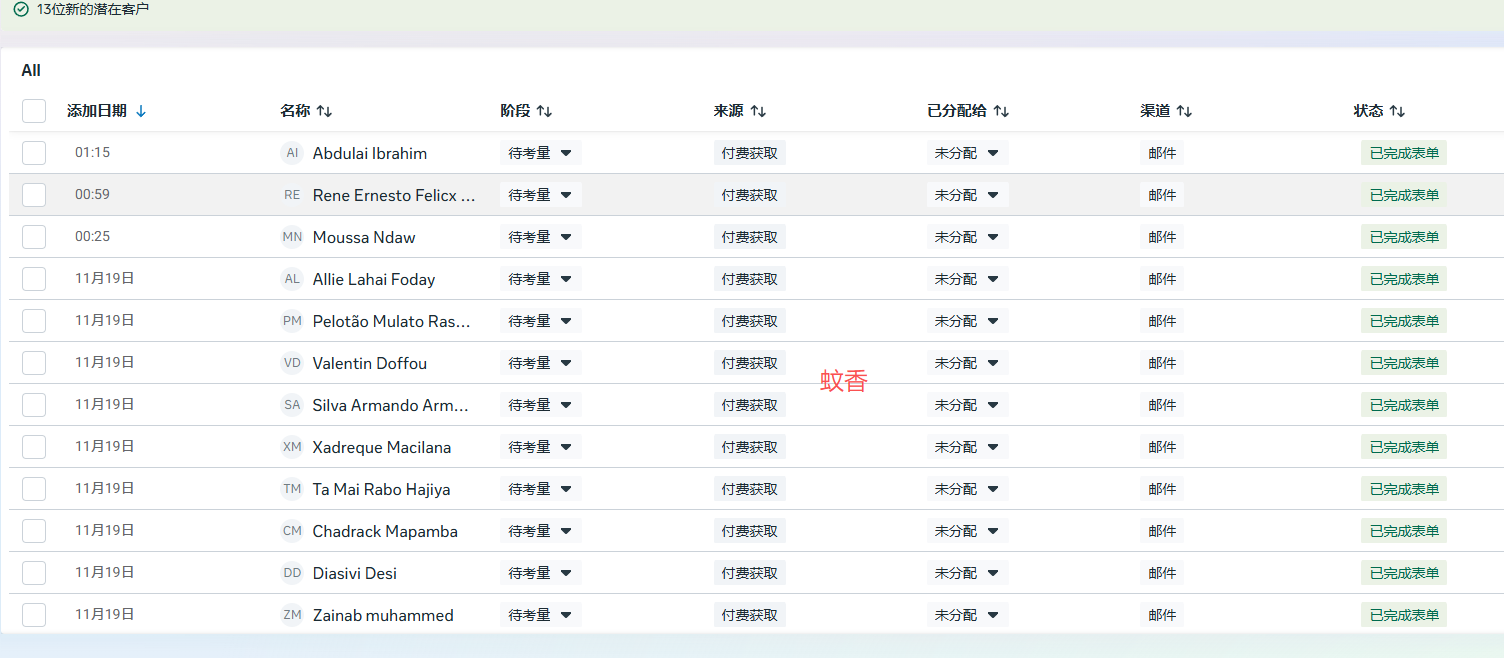Click the sort arrows beside 已分配给
The image size is (1504, 658).
[x=1001, y=111]
